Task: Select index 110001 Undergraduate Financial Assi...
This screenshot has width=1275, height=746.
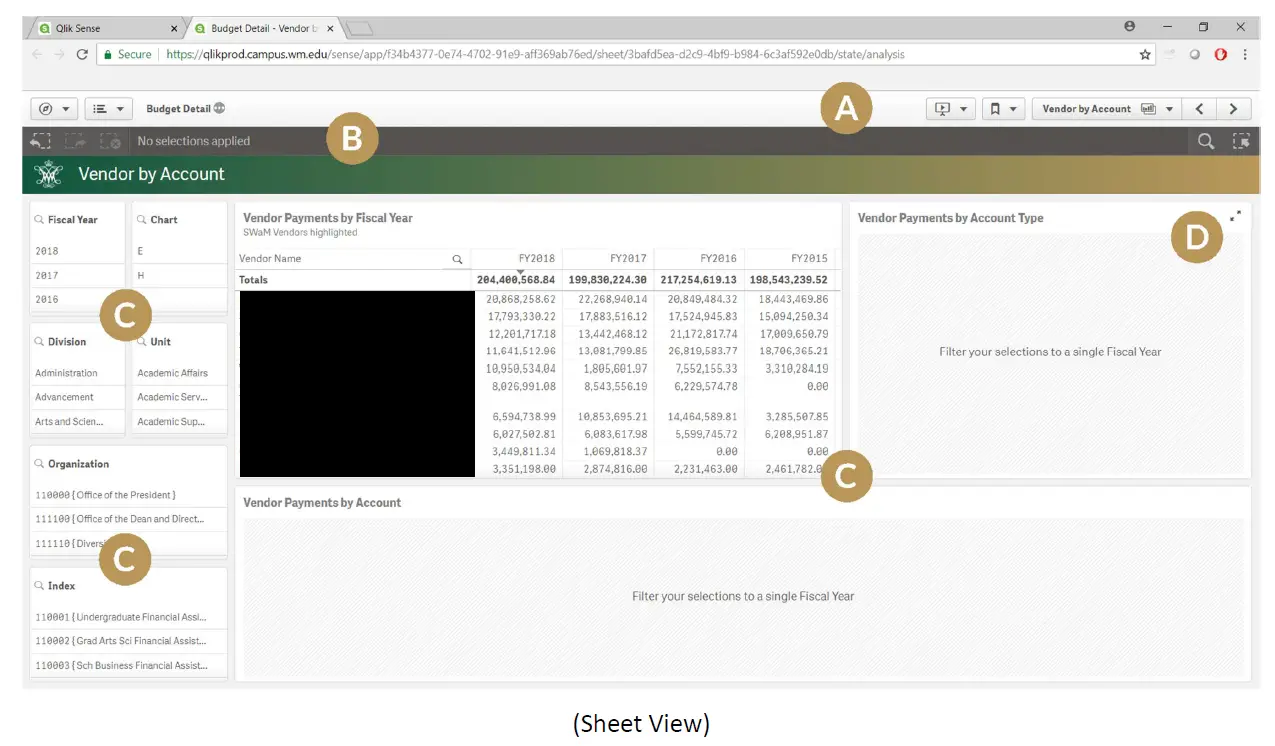Action: coord(129,617)
